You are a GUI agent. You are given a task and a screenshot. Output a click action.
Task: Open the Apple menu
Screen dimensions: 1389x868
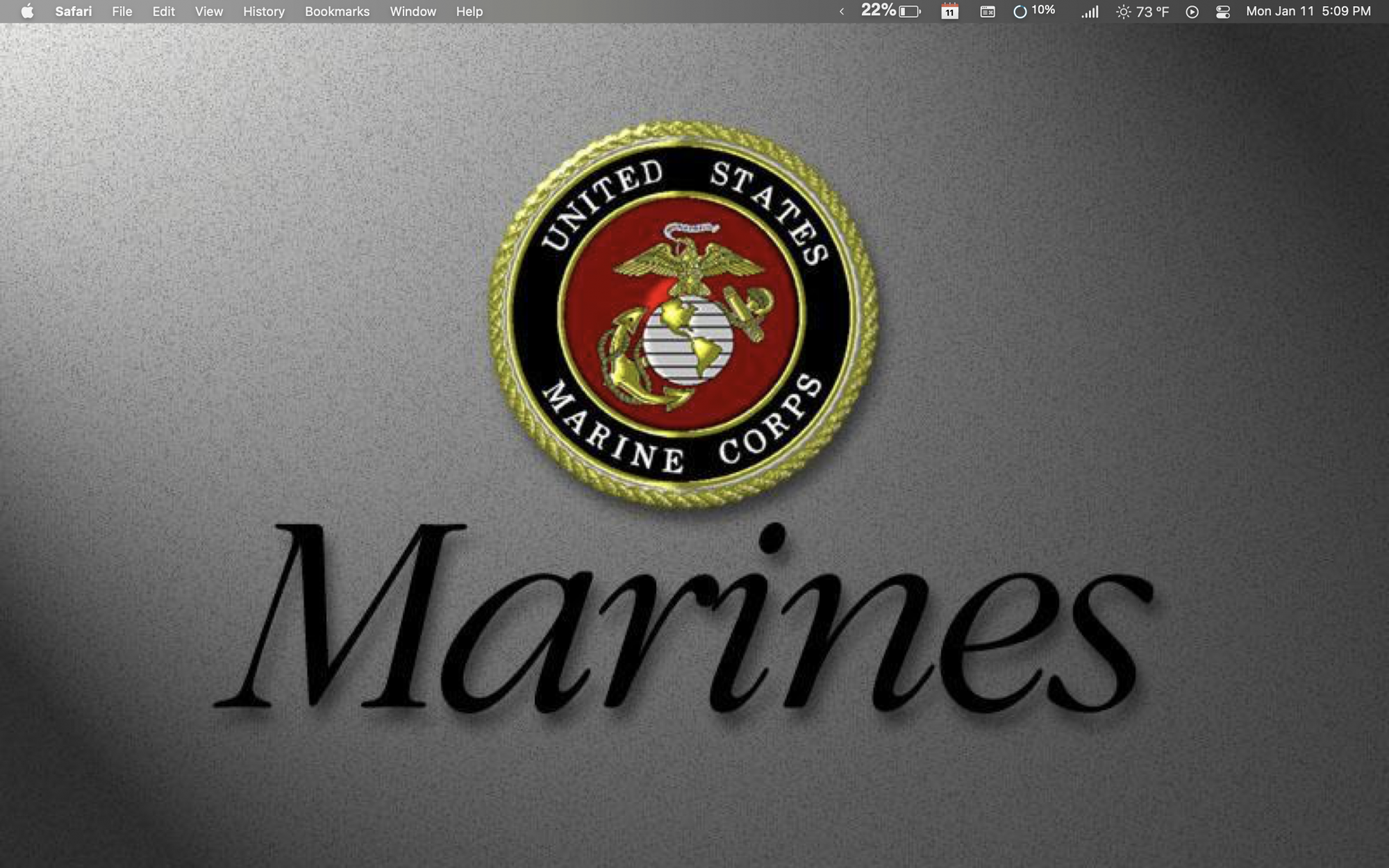point(27,11)
